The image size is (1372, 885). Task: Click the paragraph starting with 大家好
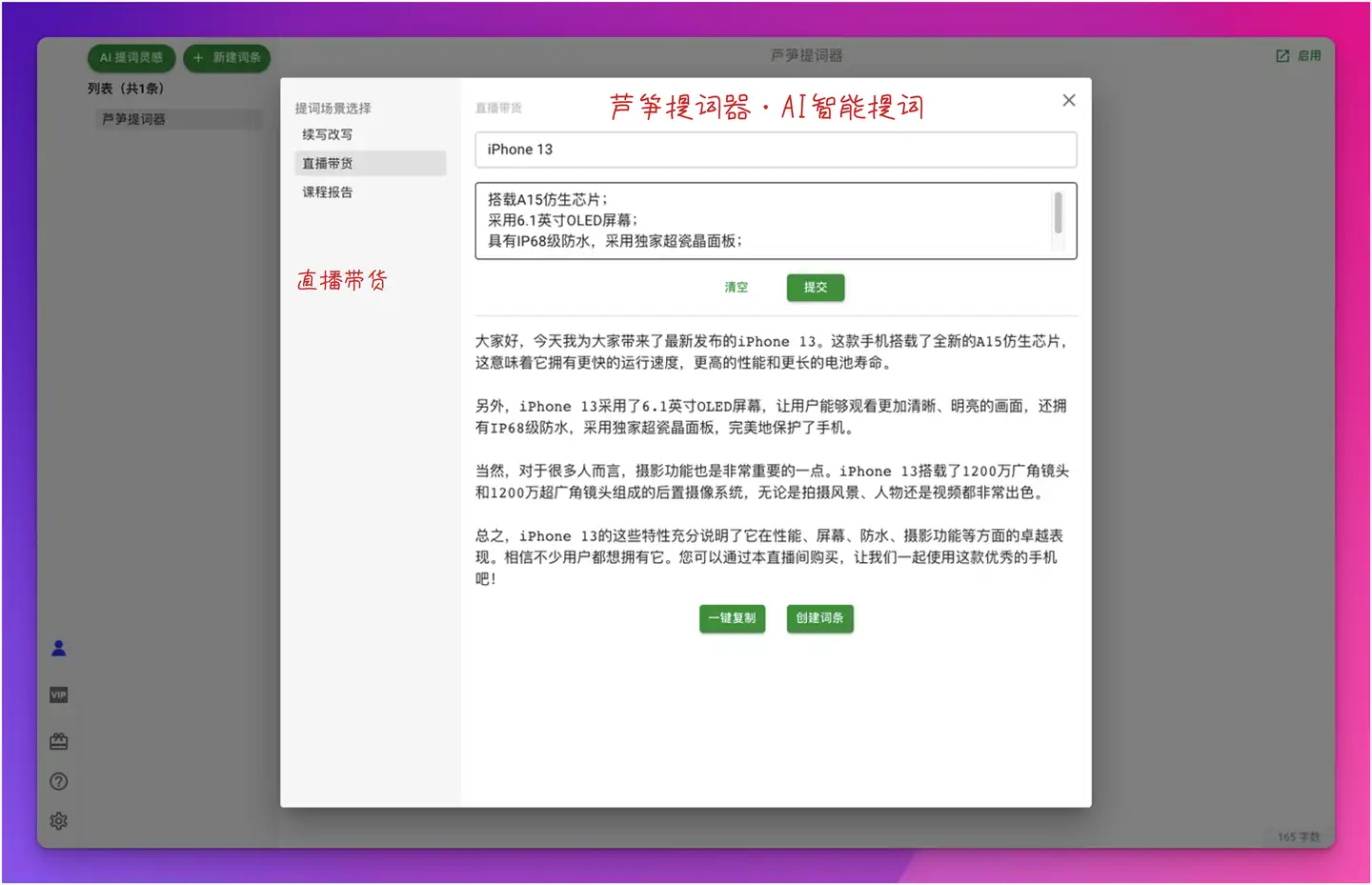pyautogui.click(x=772, y=352)
